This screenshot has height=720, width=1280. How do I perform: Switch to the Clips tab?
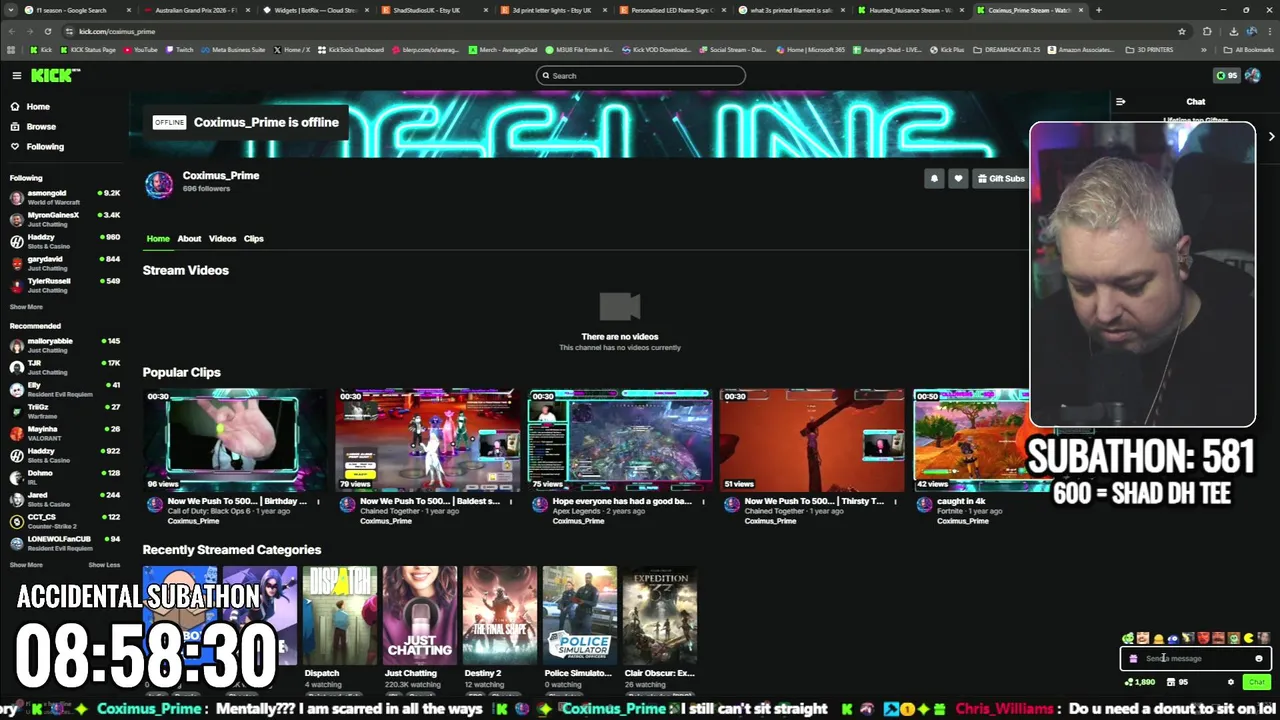point(254,238)
